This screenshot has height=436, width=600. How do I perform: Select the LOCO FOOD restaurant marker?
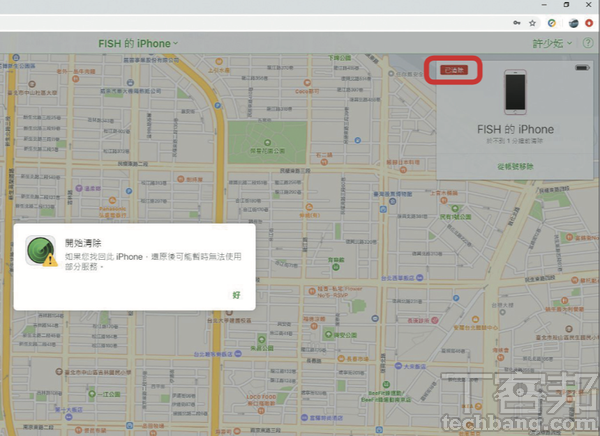pyautogui.click(x=261, y=411)
